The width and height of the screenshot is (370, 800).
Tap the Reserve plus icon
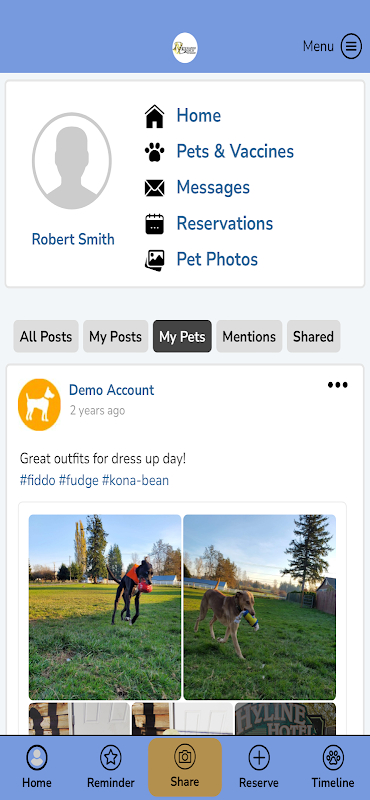click(259, 758)
